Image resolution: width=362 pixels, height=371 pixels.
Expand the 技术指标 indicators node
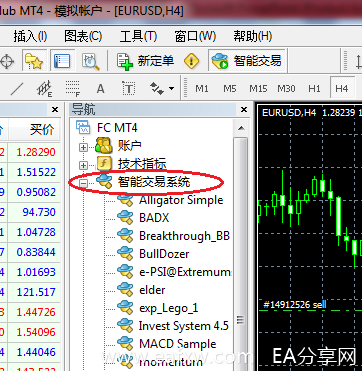(x=83, y=165)
